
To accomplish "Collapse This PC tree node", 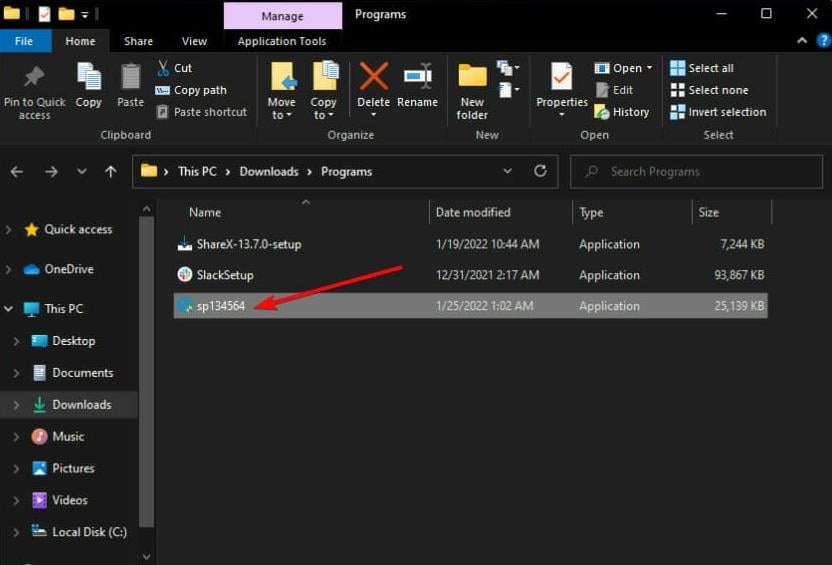I will [8, 308].
